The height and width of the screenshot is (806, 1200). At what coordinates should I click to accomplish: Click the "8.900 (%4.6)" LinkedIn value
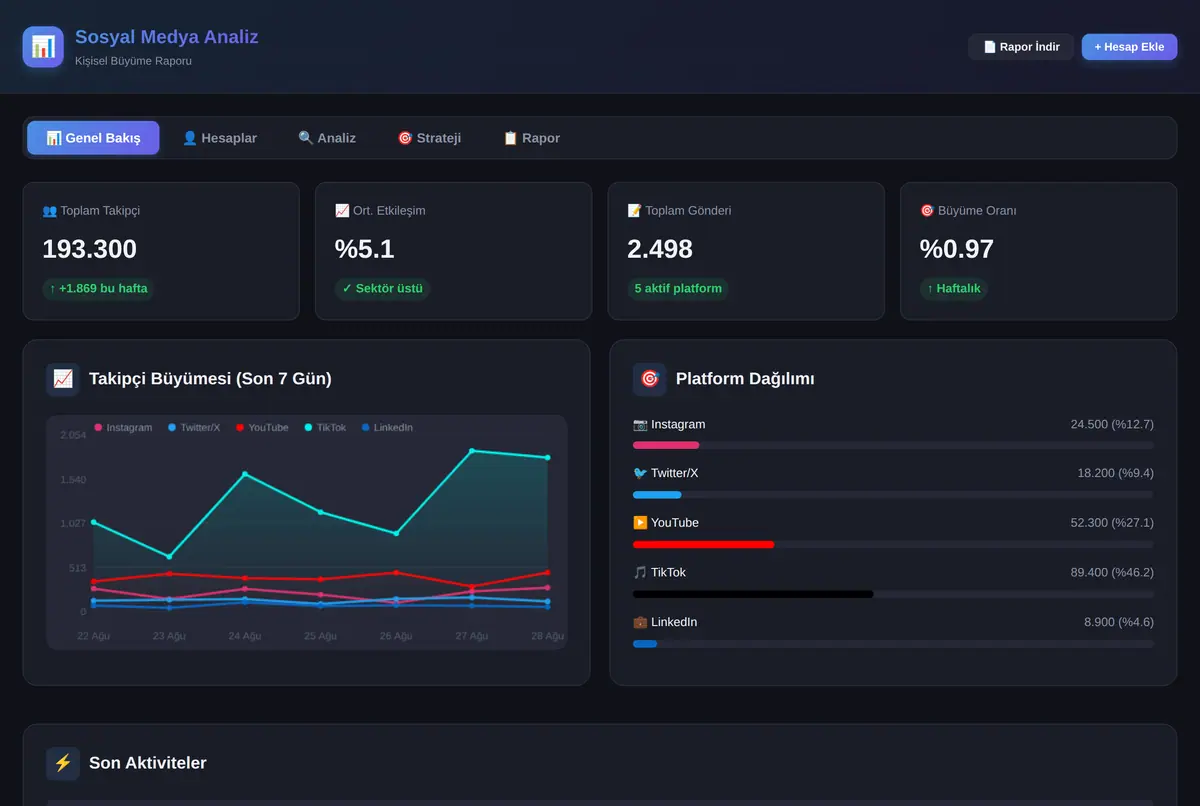click(1119, 622)
